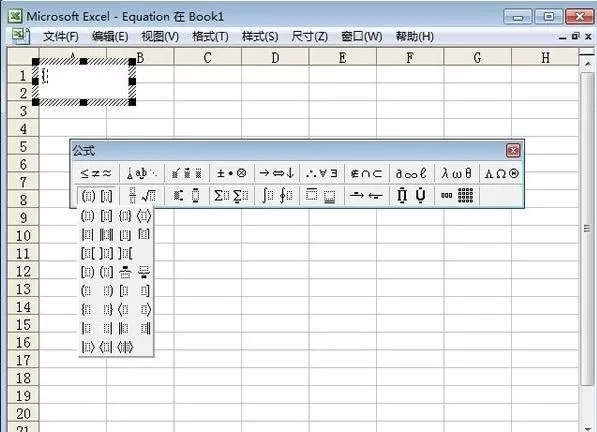Open the 样式(S) menu
This screenshot has width=597, height=432.
pyautogui.click(x=260, y=37)
